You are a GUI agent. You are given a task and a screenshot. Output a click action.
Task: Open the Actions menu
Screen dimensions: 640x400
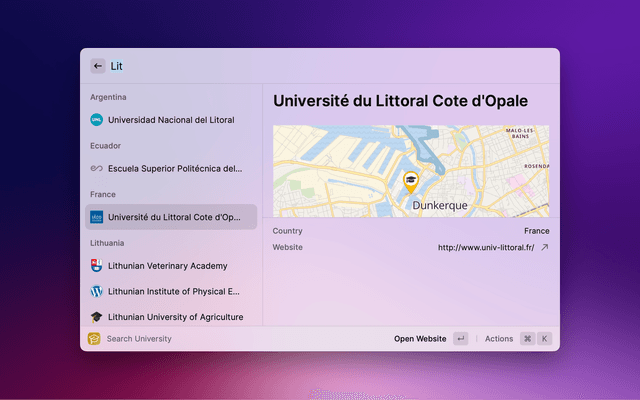(x=499, y=339)
